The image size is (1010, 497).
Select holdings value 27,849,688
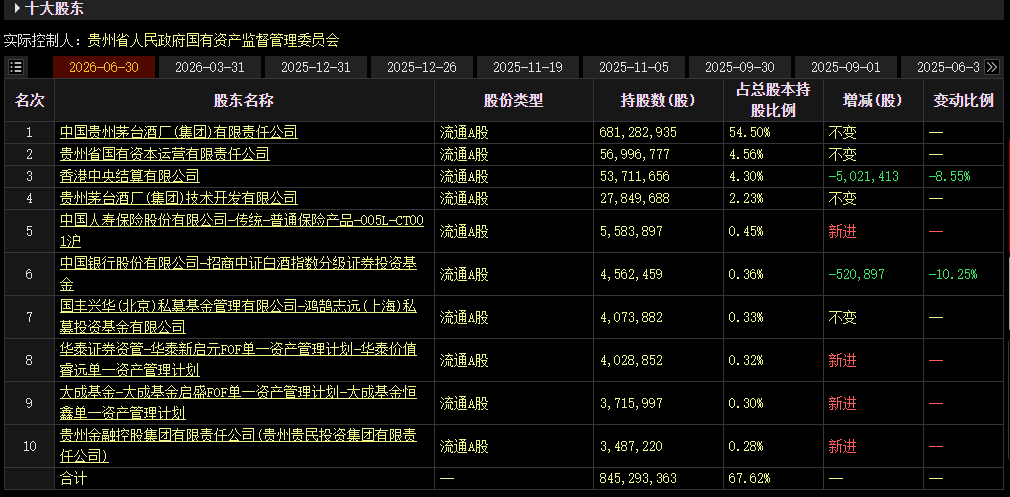pos(634,198)
